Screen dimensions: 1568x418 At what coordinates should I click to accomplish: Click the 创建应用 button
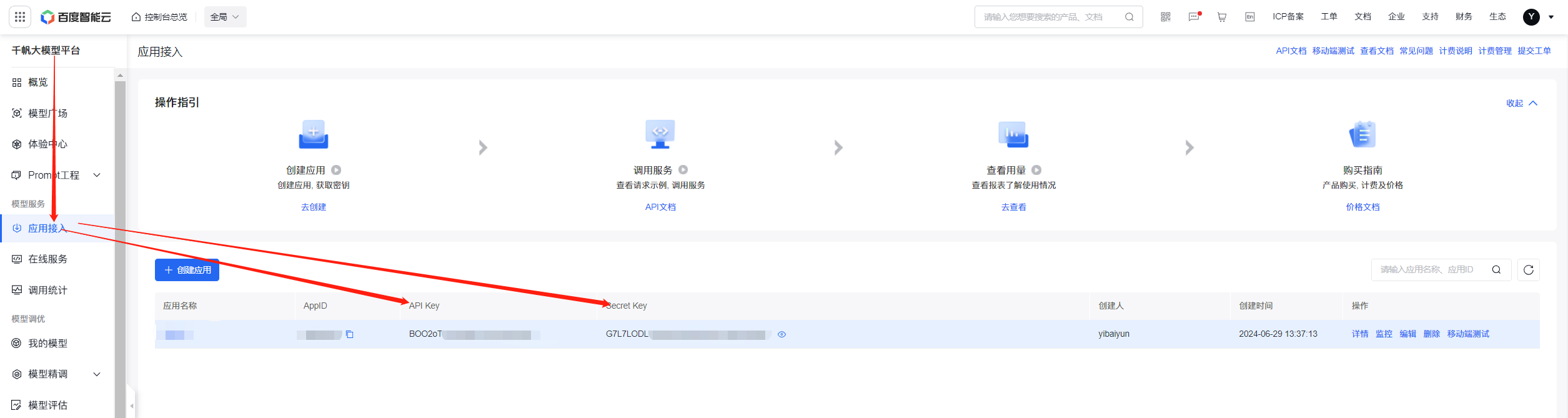click(x=187, y=270)
